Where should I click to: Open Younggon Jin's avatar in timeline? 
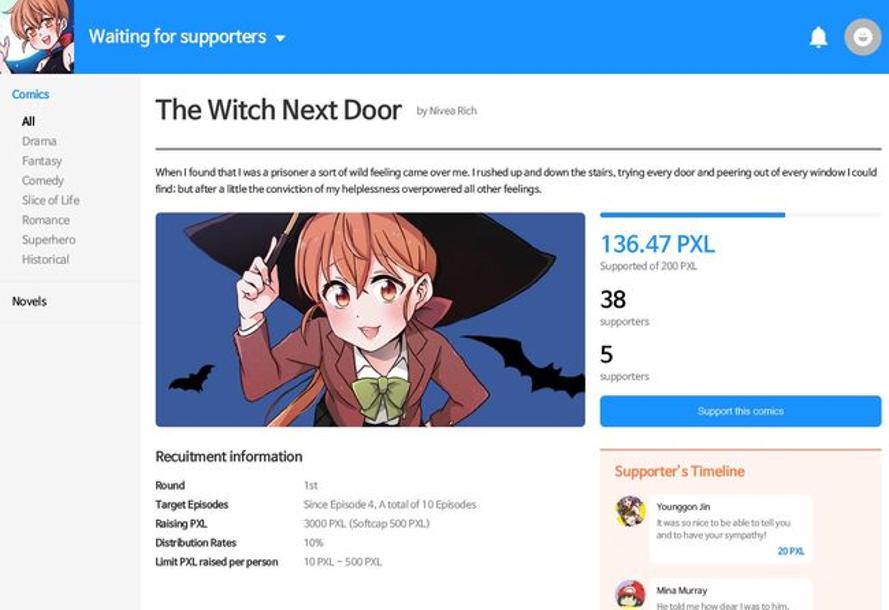tap(630, 511)
